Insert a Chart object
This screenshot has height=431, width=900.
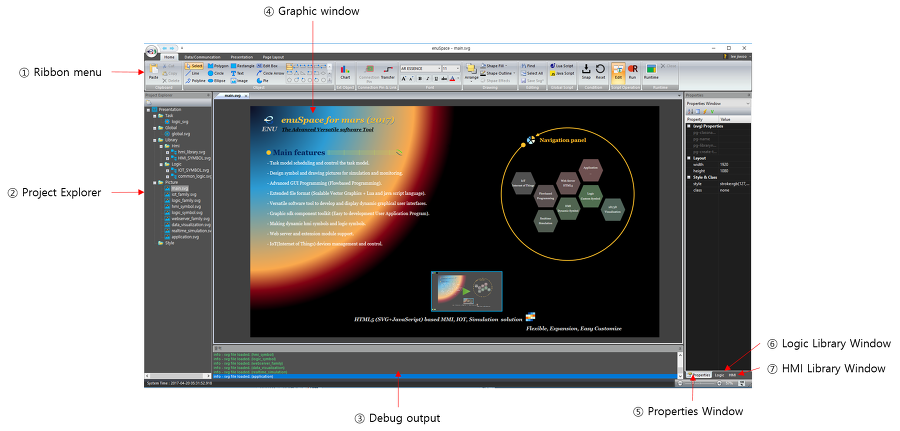click(x=345, y=71)
